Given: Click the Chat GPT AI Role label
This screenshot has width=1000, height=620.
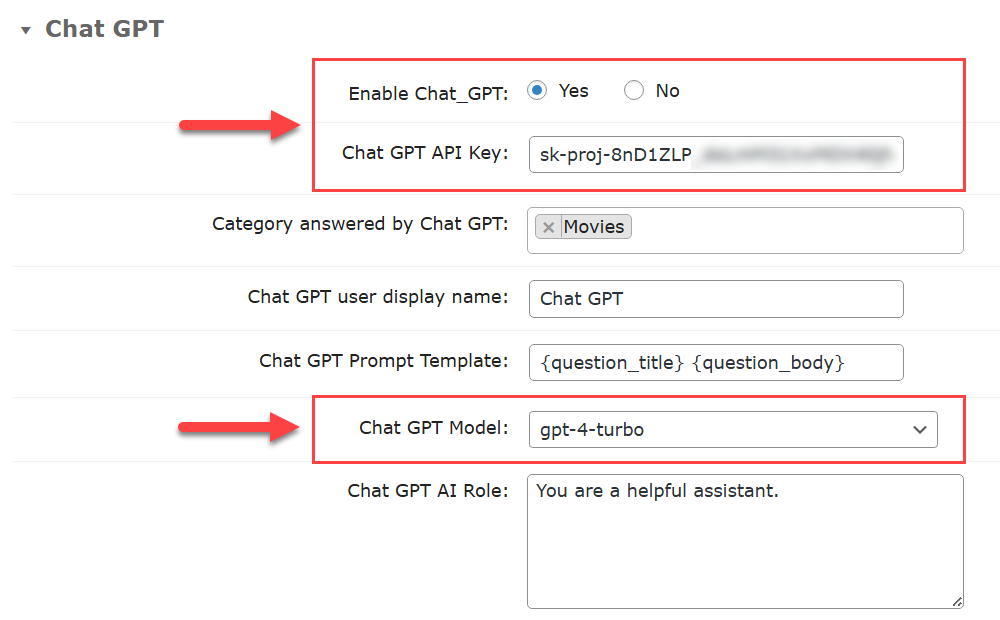Looking at the screenshot, I should click(x=428, y=491).
